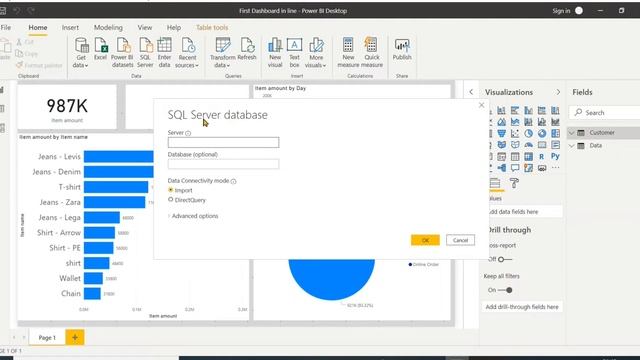Open the More visuals dropdown

(316, 52)
